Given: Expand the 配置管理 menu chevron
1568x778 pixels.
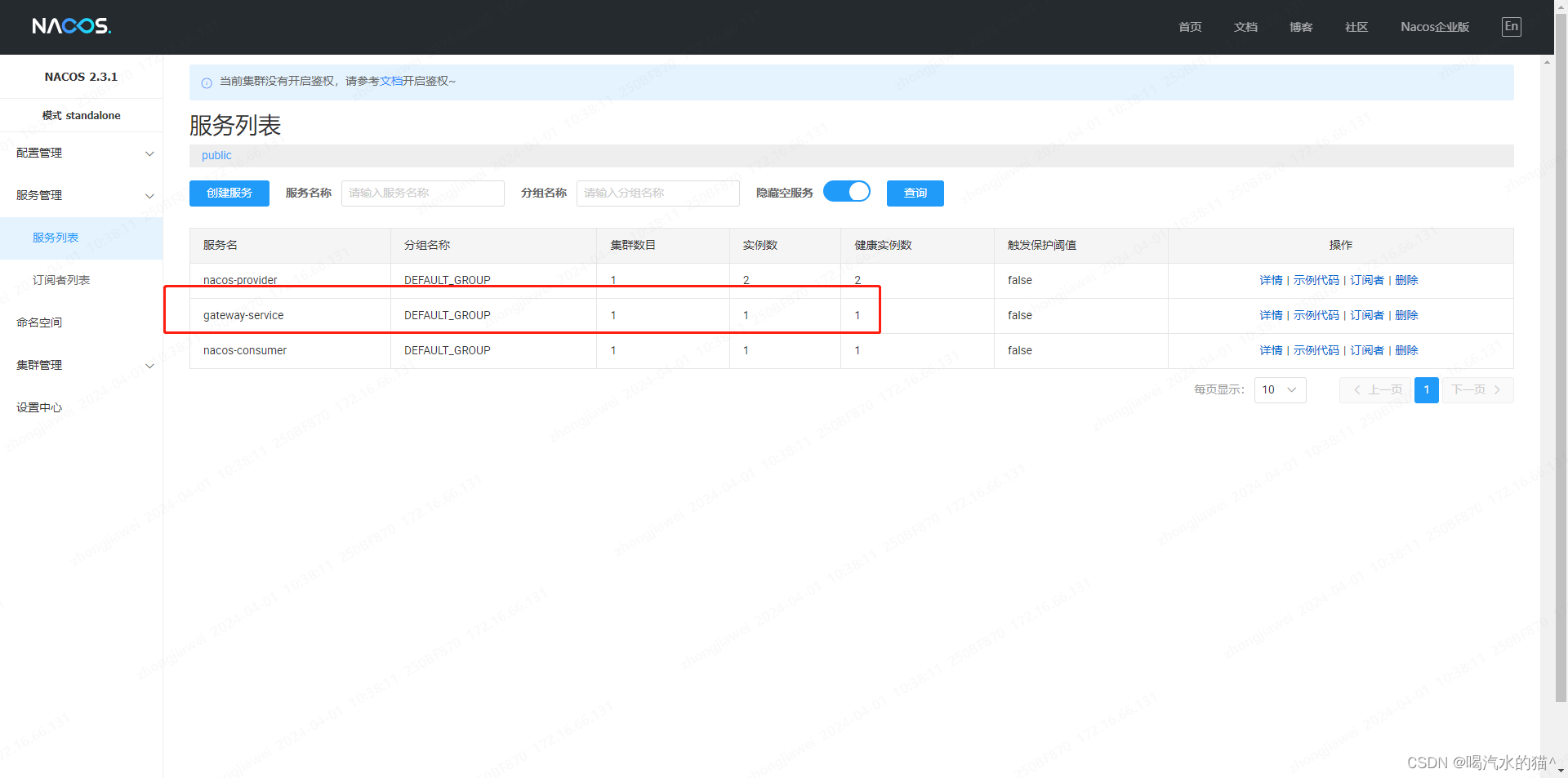Looking at the screenshot, I should (149, 153).
